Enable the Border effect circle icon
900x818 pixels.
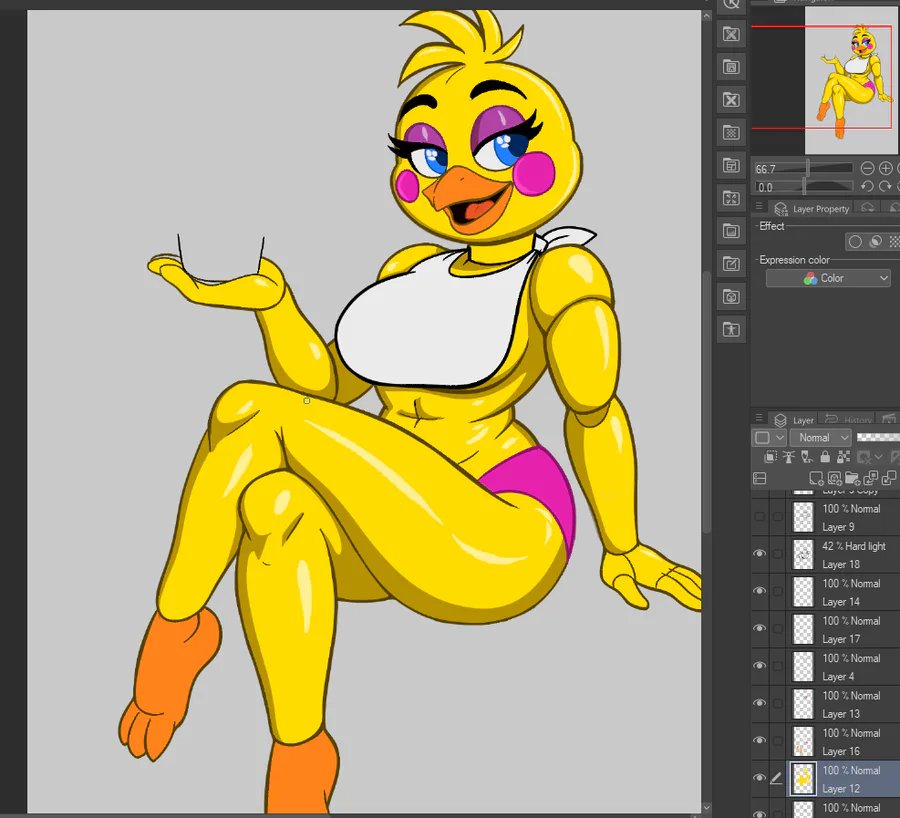click(x=855, y=242)
